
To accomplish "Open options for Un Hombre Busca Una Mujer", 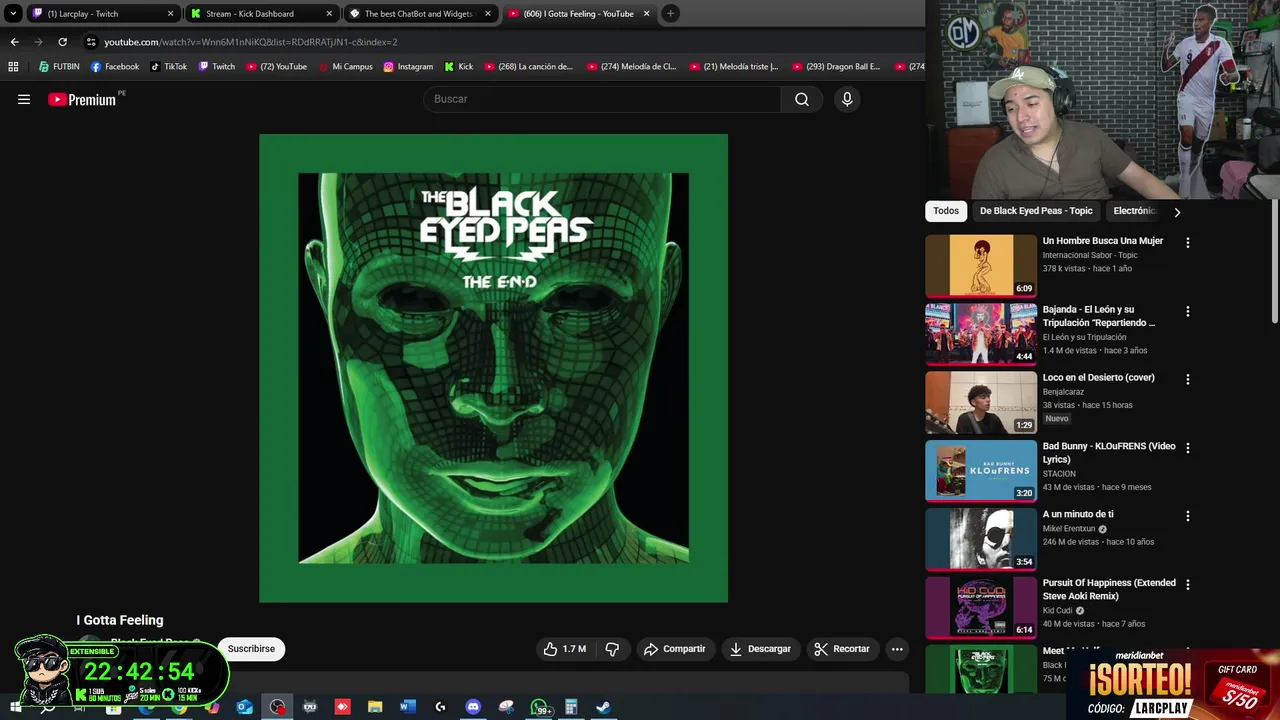I will pyautogui.click(x=1188, y=243).
